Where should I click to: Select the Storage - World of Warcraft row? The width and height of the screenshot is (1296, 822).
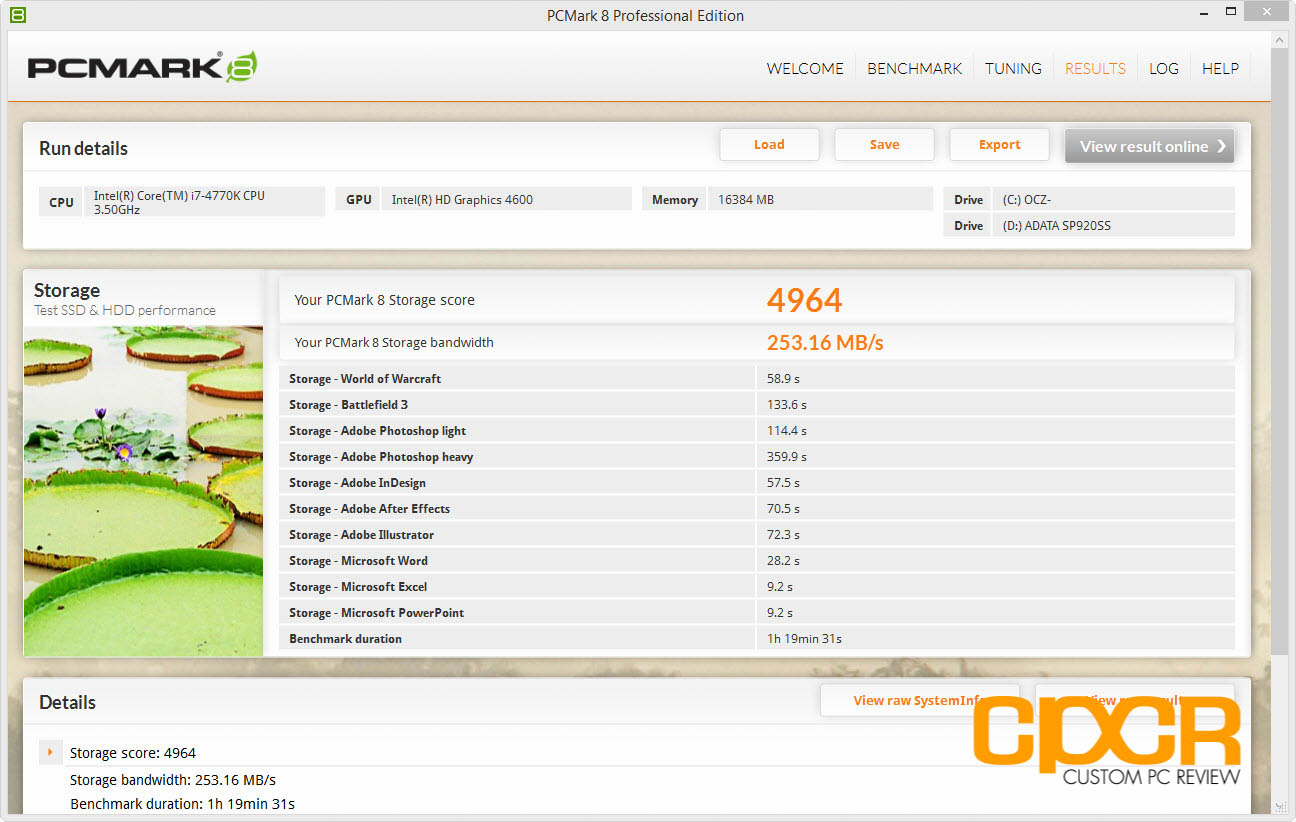[757, 379]
